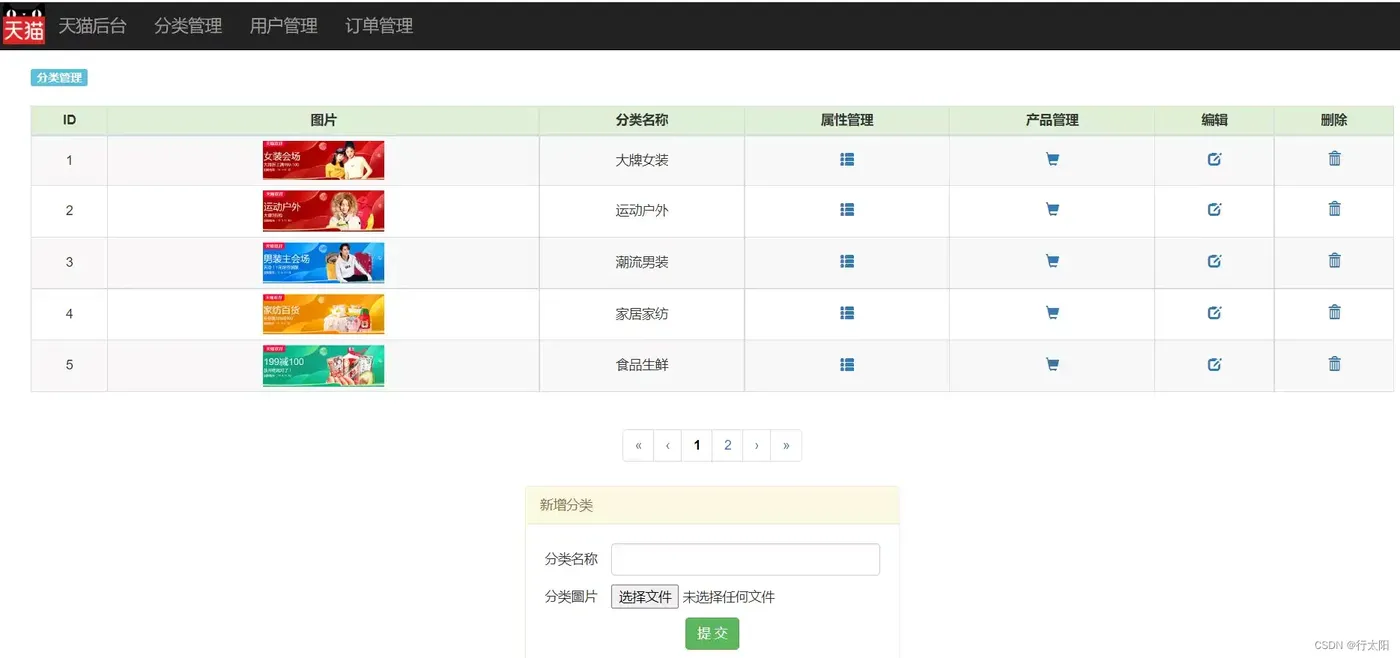Click the 未选择任何文件 file status text
Screen dimensions: 1400x658
[x=729, y=597]
